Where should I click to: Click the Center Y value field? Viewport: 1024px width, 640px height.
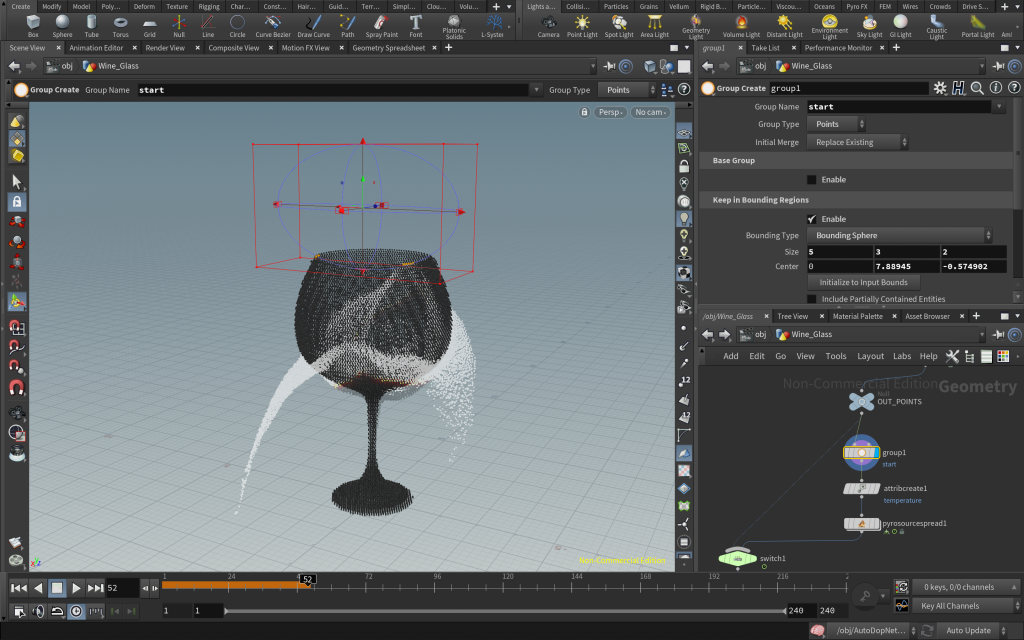coord(906,266)
